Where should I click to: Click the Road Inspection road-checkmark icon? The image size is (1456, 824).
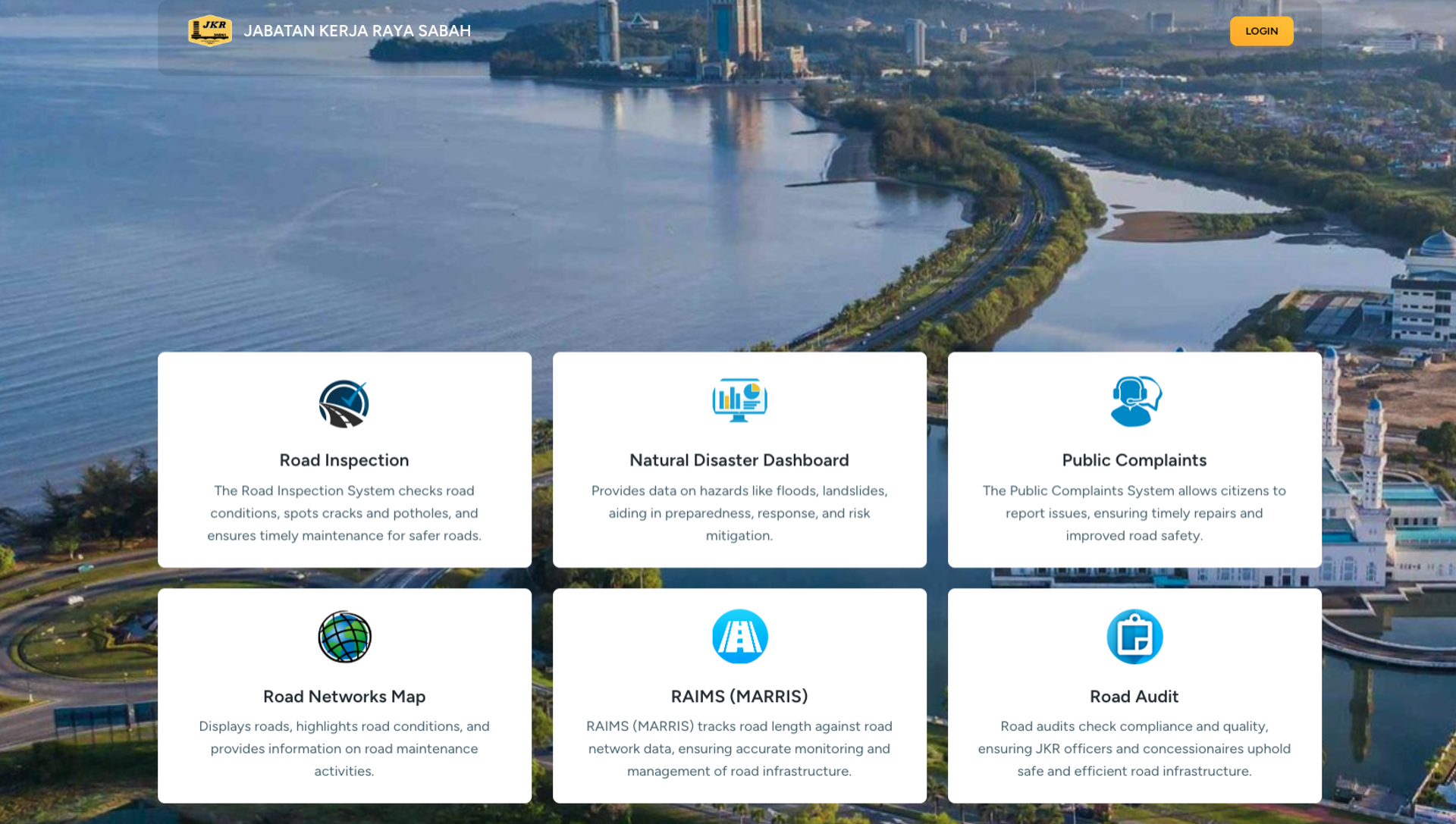click(344, 403)
